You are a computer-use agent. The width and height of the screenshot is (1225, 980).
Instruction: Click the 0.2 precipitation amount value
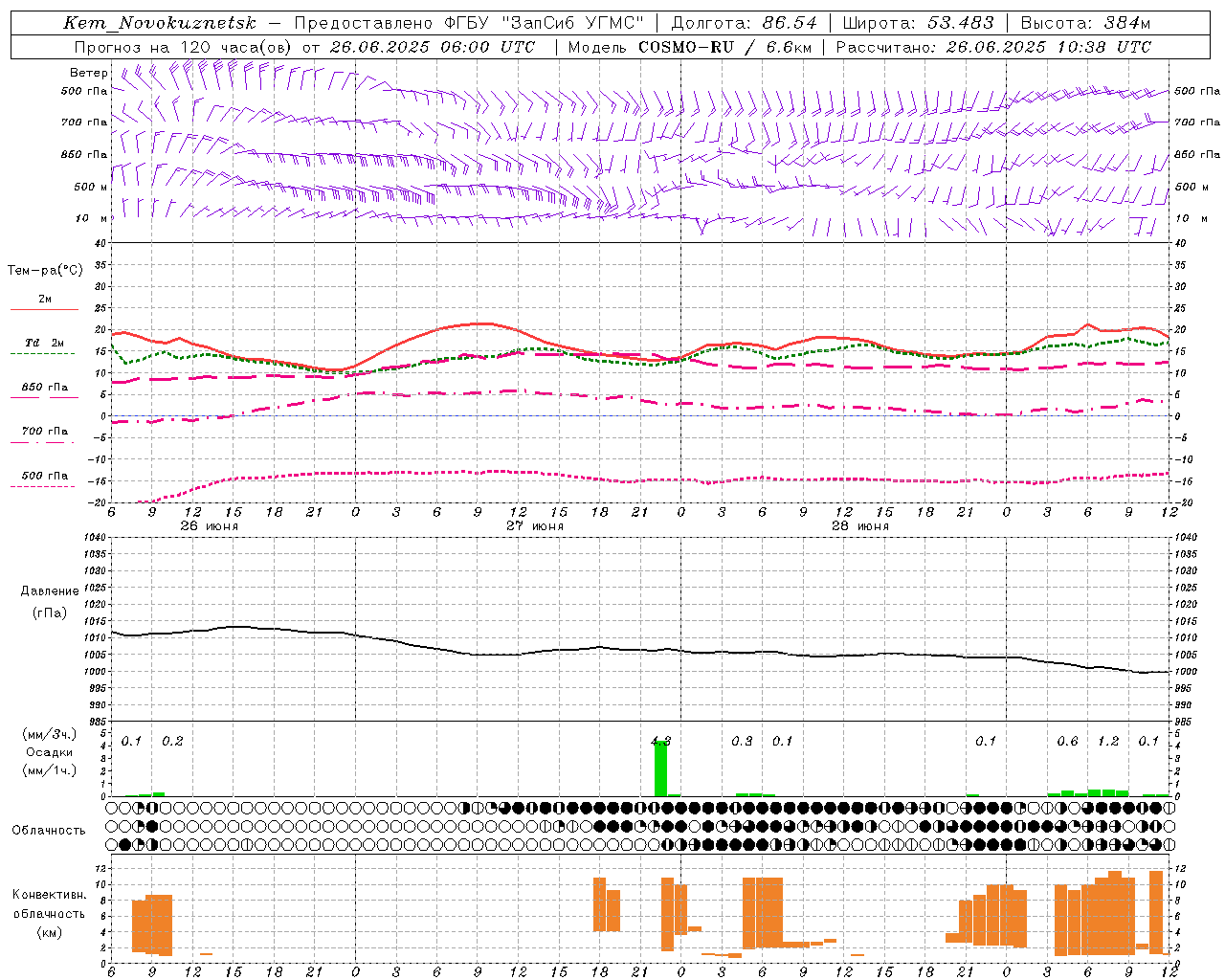pos(172,741)
